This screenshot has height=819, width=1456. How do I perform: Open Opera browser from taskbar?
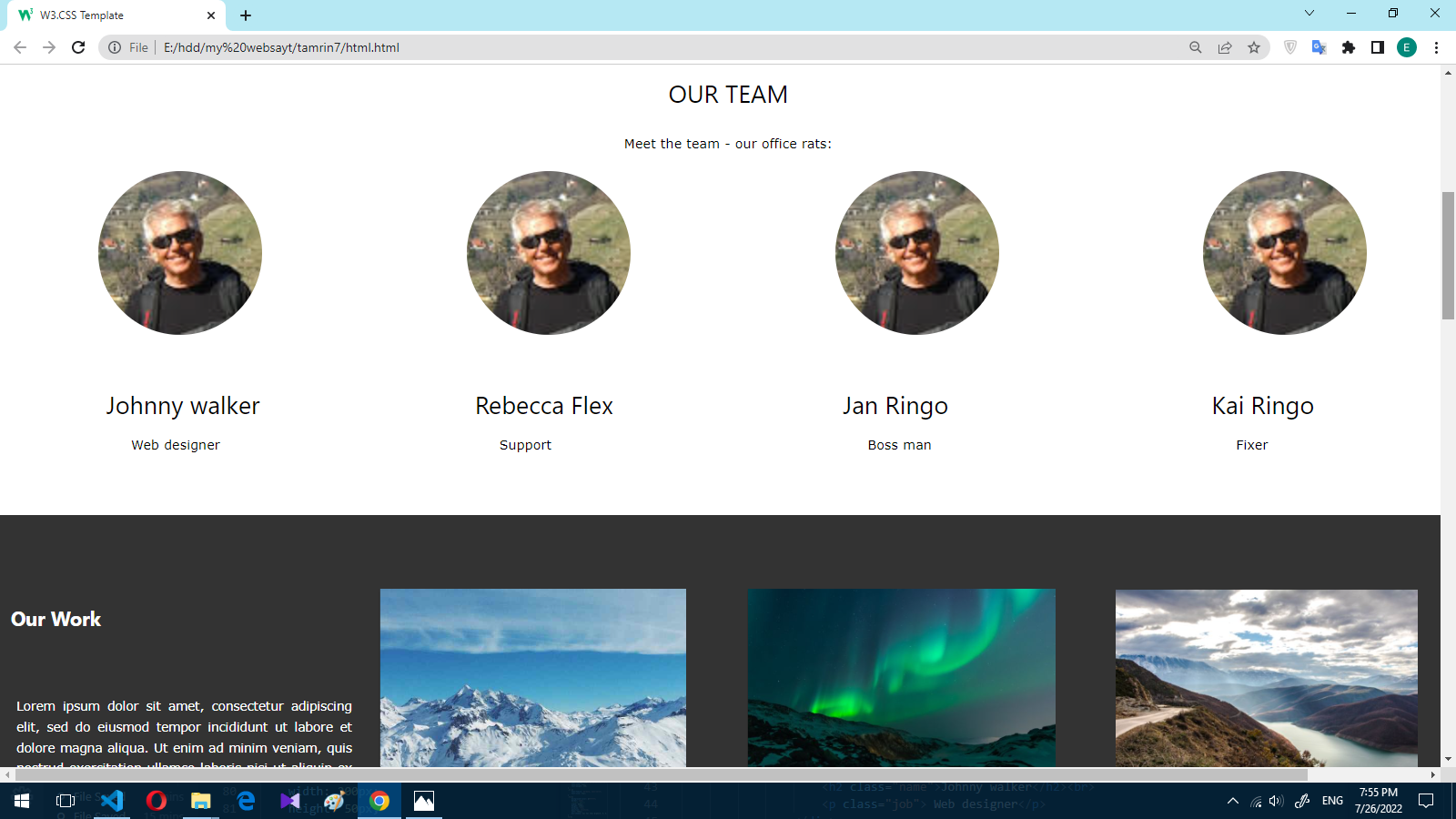click(157, 801)
